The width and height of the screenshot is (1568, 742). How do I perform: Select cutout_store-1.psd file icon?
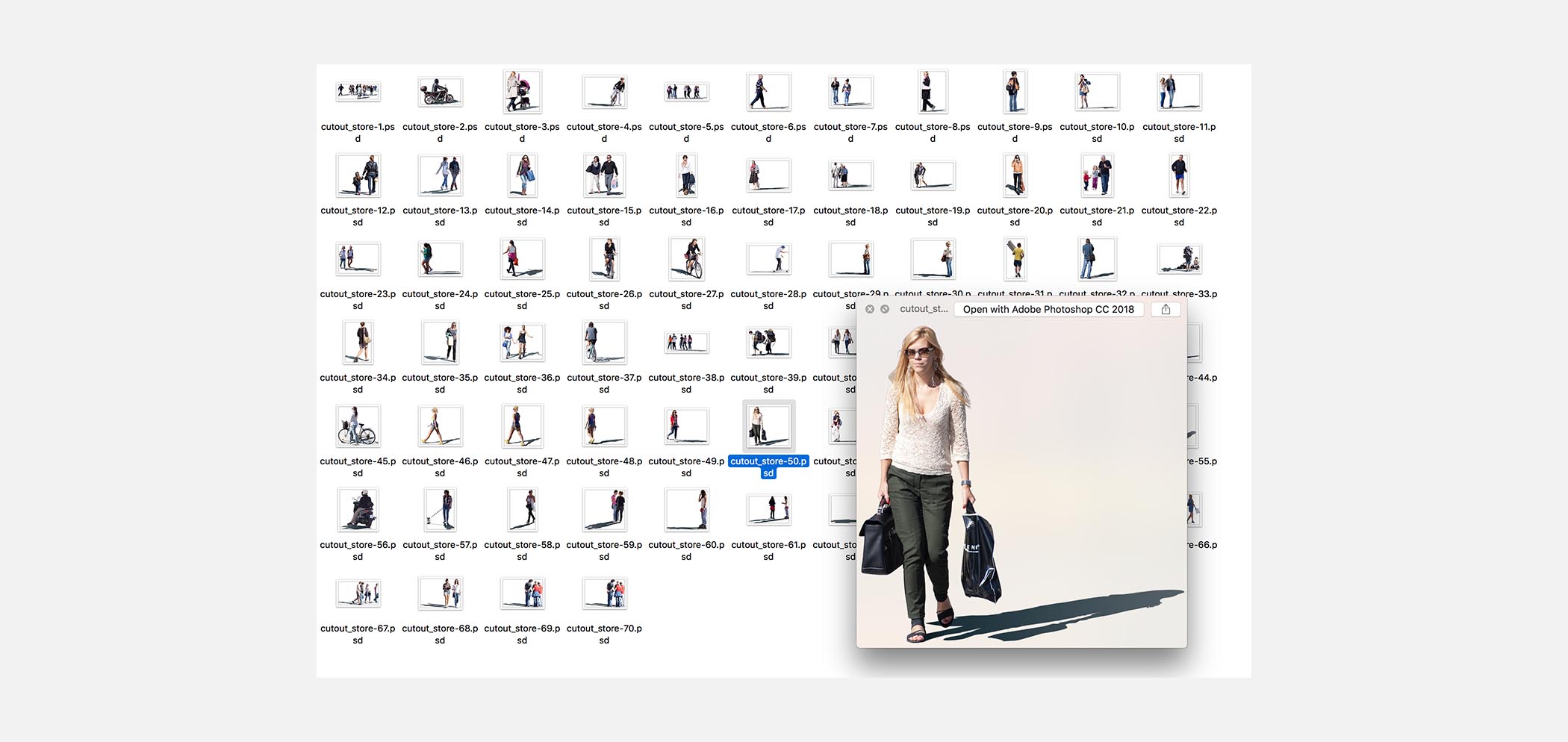[x=358, y=92]
